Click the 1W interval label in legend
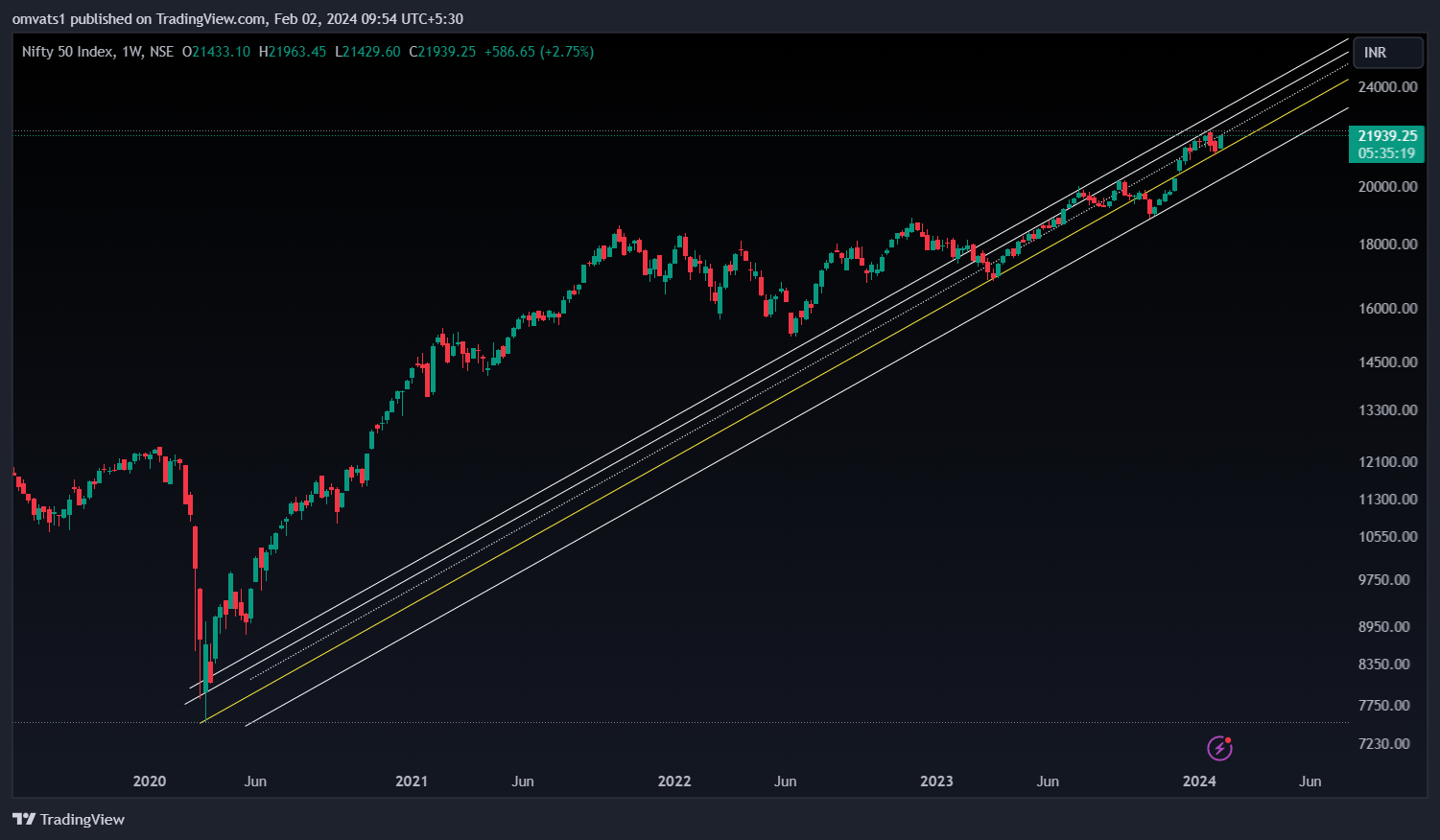This screenshot has height=840, width=1440. click(131, 52)
